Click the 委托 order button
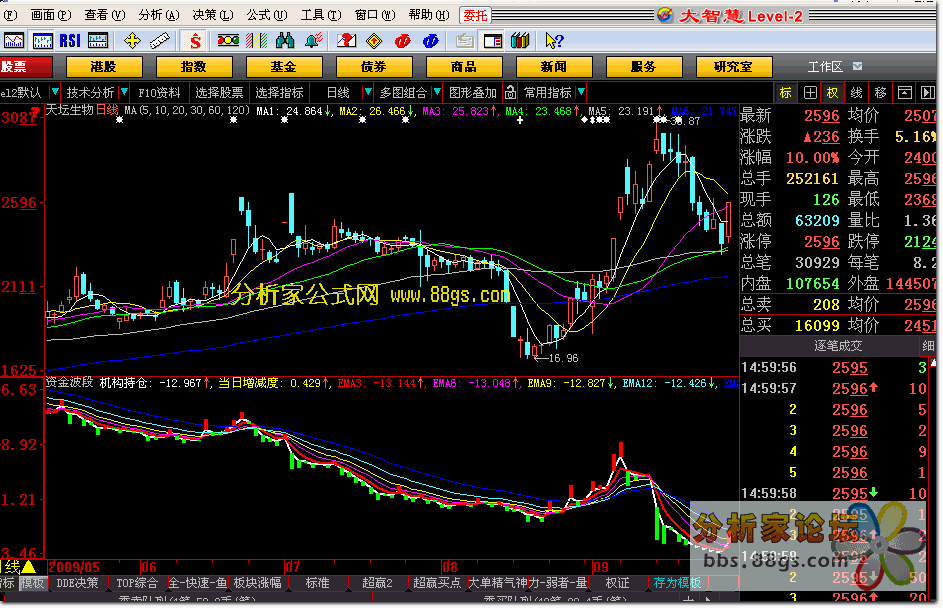The width and height of the screenshot is (943, 608). click(475, 15)
